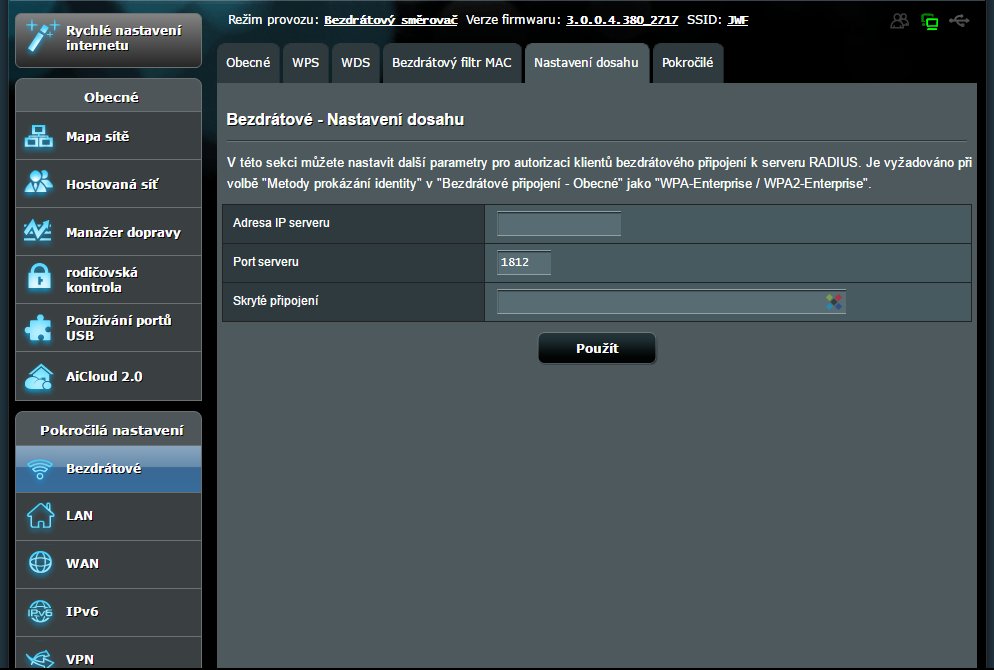Open the AiCloud 2.0 cloud icon
The height and width of the screenshot is (670, 994).
[39, 377]
